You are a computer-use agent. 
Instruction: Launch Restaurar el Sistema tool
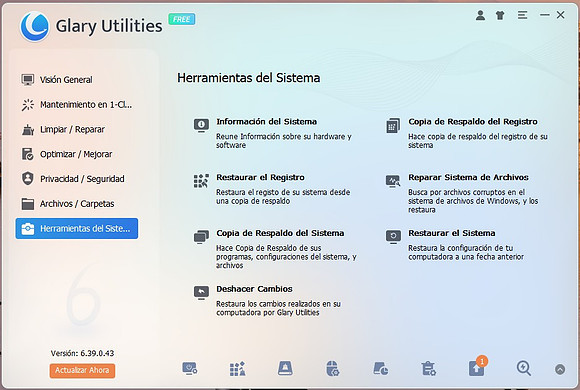pyautogui.click(x=452, y=233)
